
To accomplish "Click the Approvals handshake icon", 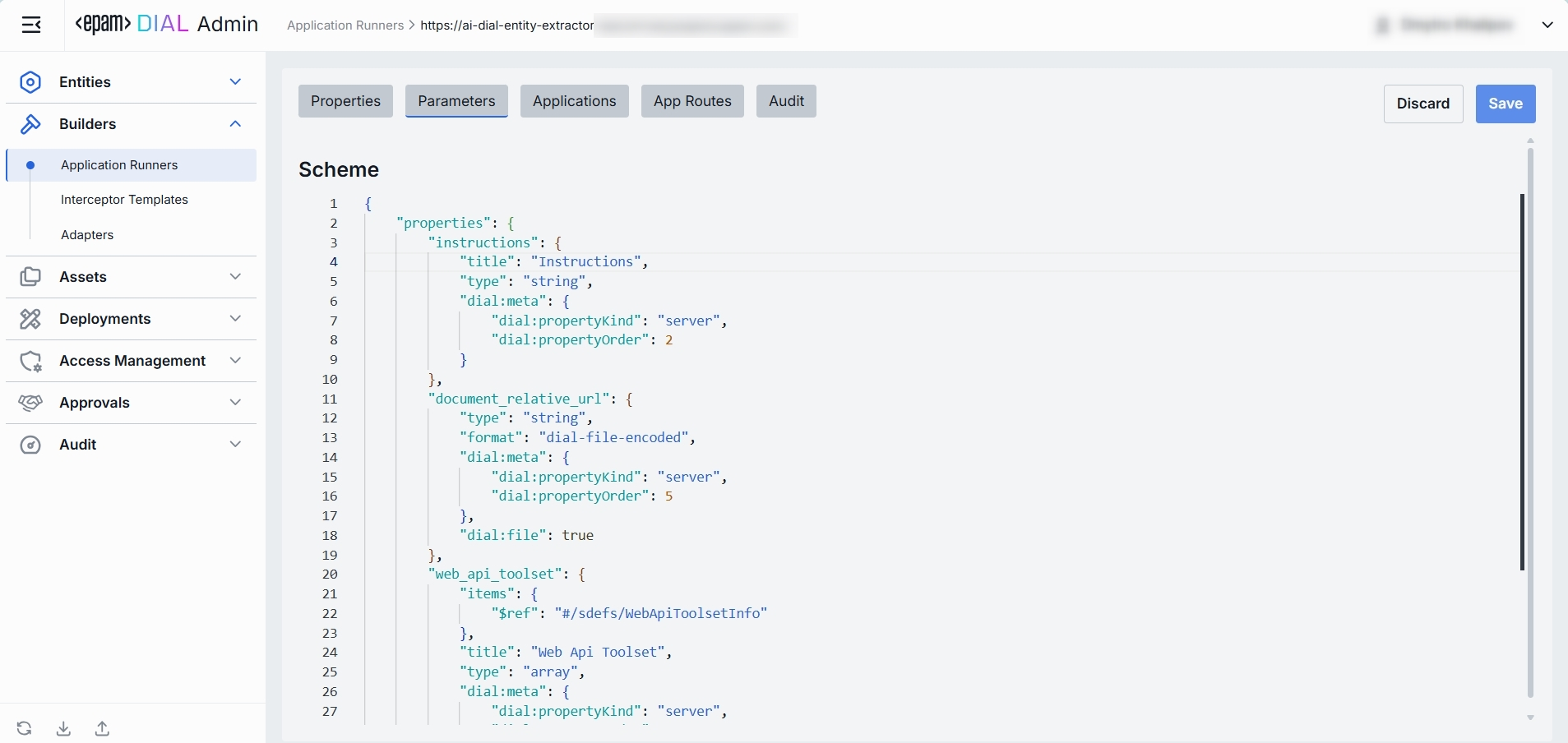I will (30, 403).
